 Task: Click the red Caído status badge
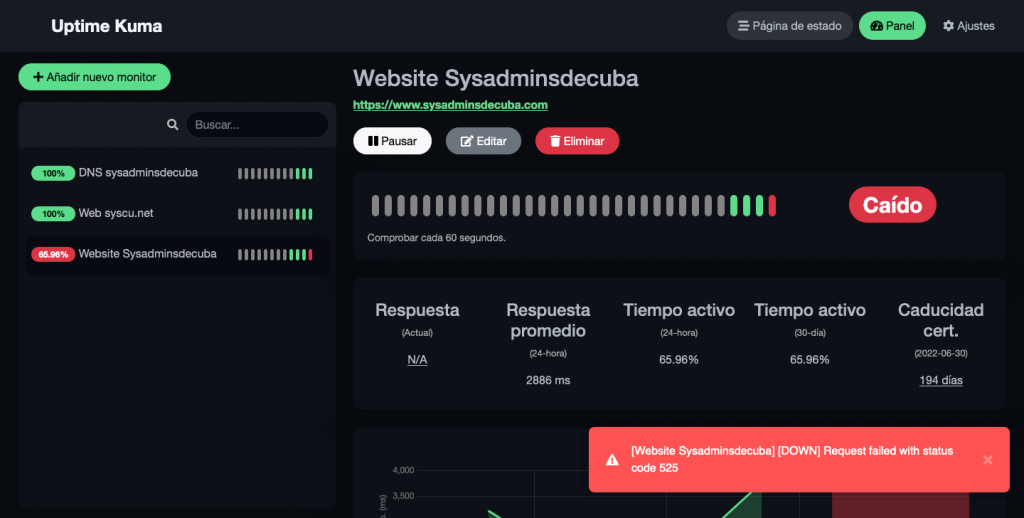tap(892, 205)
